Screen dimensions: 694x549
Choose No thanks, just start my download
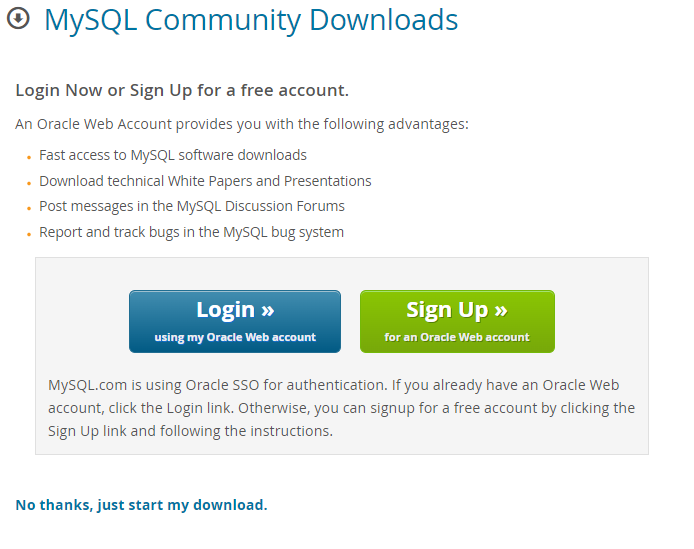click(142, 505)
